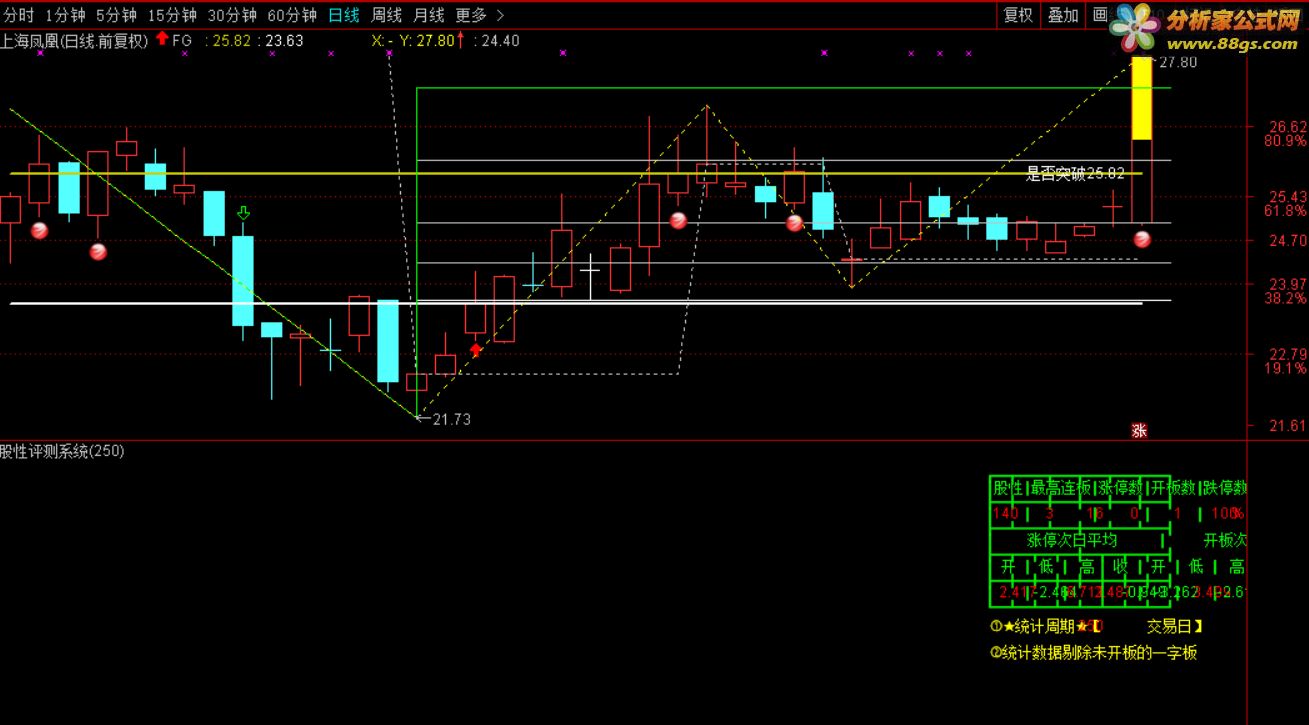Click the 140 value under 股性

click(1006, 514)
